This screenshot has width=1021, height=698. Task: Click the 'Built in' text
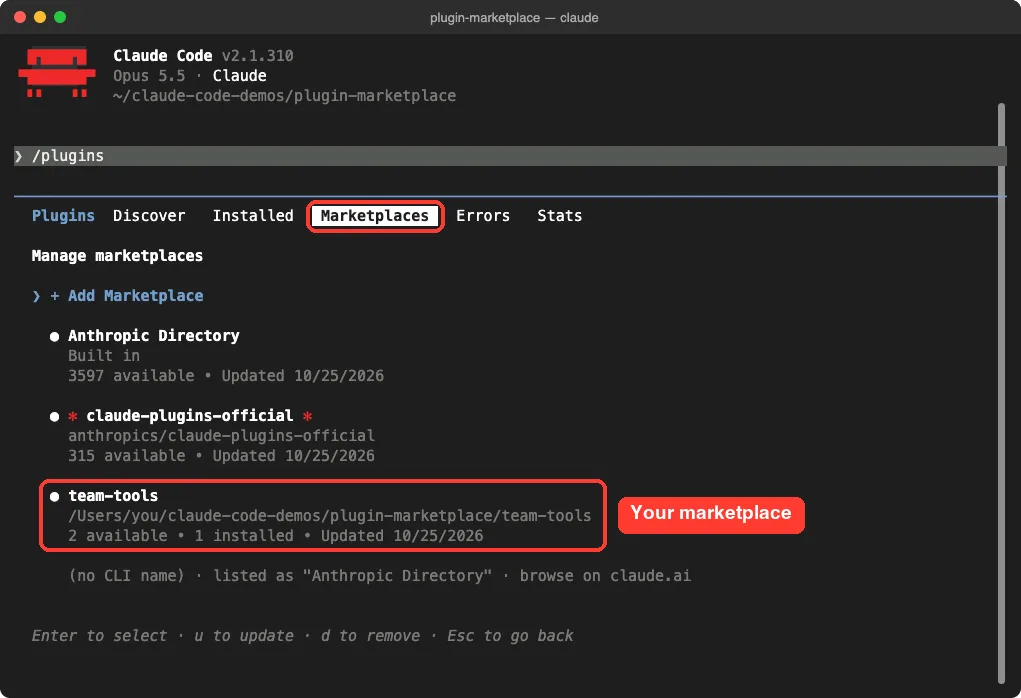(104, 356)
